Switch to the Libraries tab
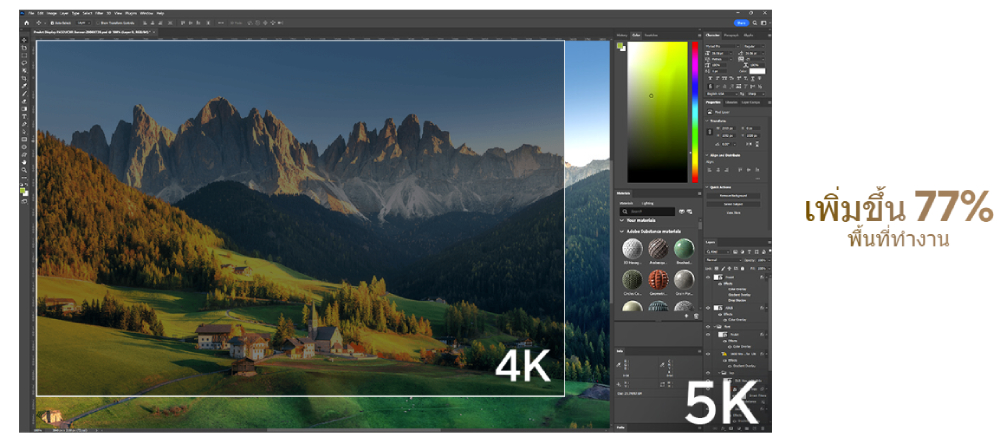 click(732, 102)
